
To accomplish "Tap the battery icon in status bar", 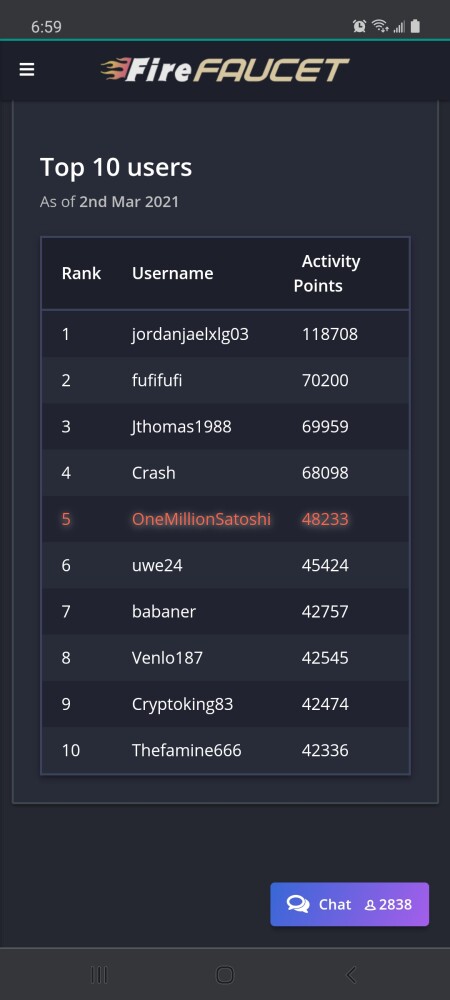I will click(x=416, y=26).
